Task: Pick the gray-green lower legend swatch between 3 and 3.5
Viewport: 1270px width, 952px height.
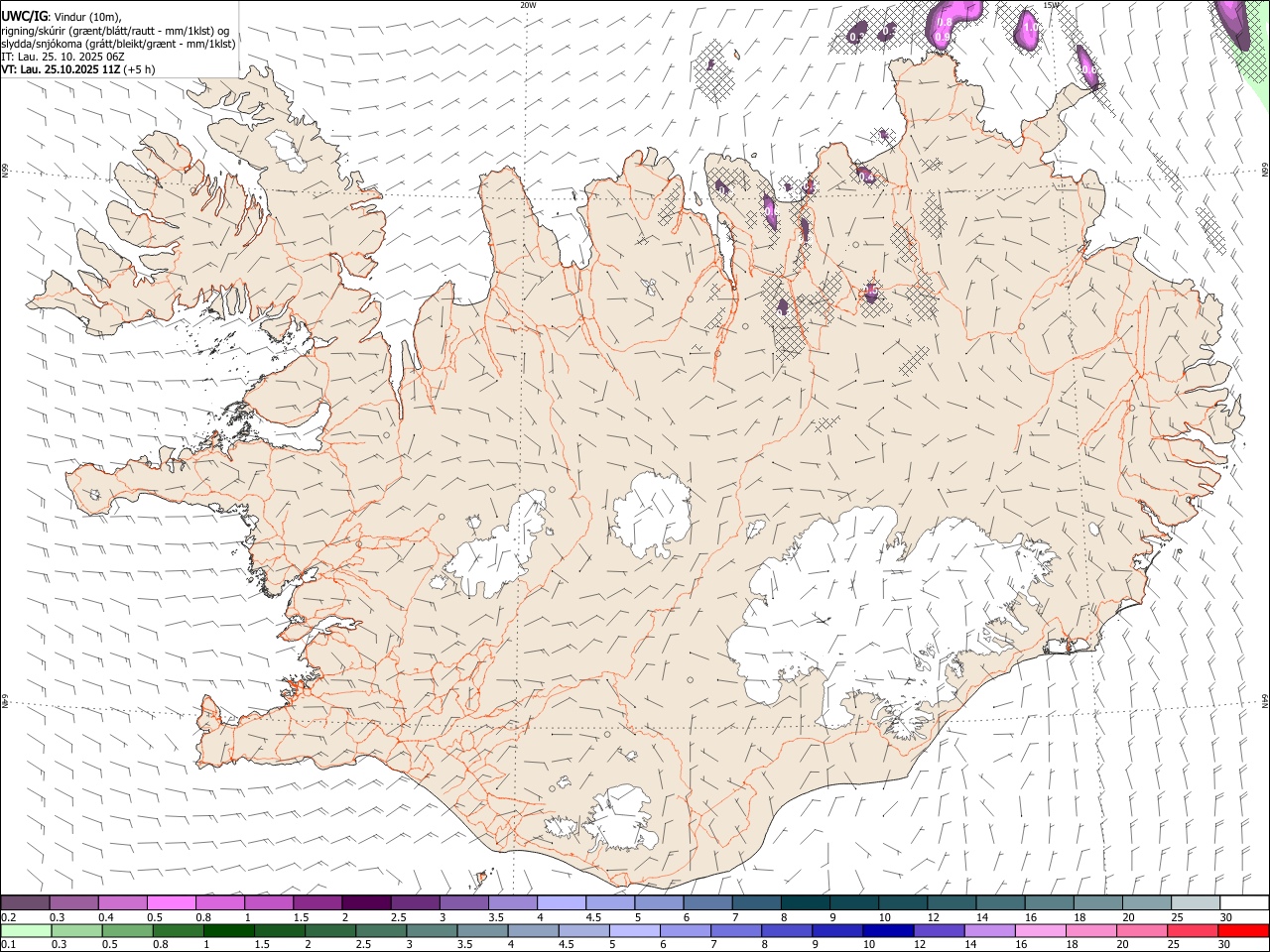Action: pos(432,931)
